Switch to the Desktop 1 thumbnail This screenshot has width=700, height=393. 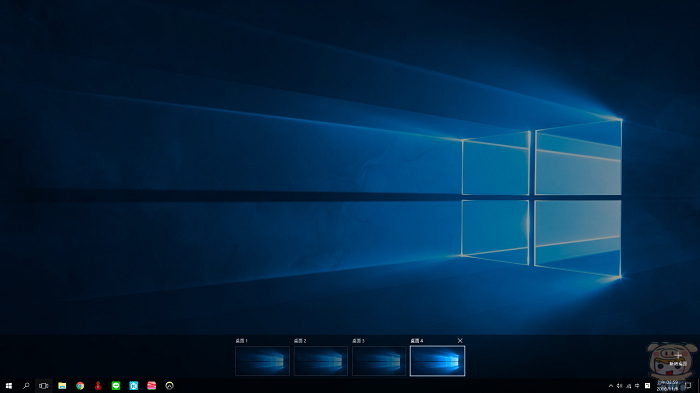(x=262, y=361)
